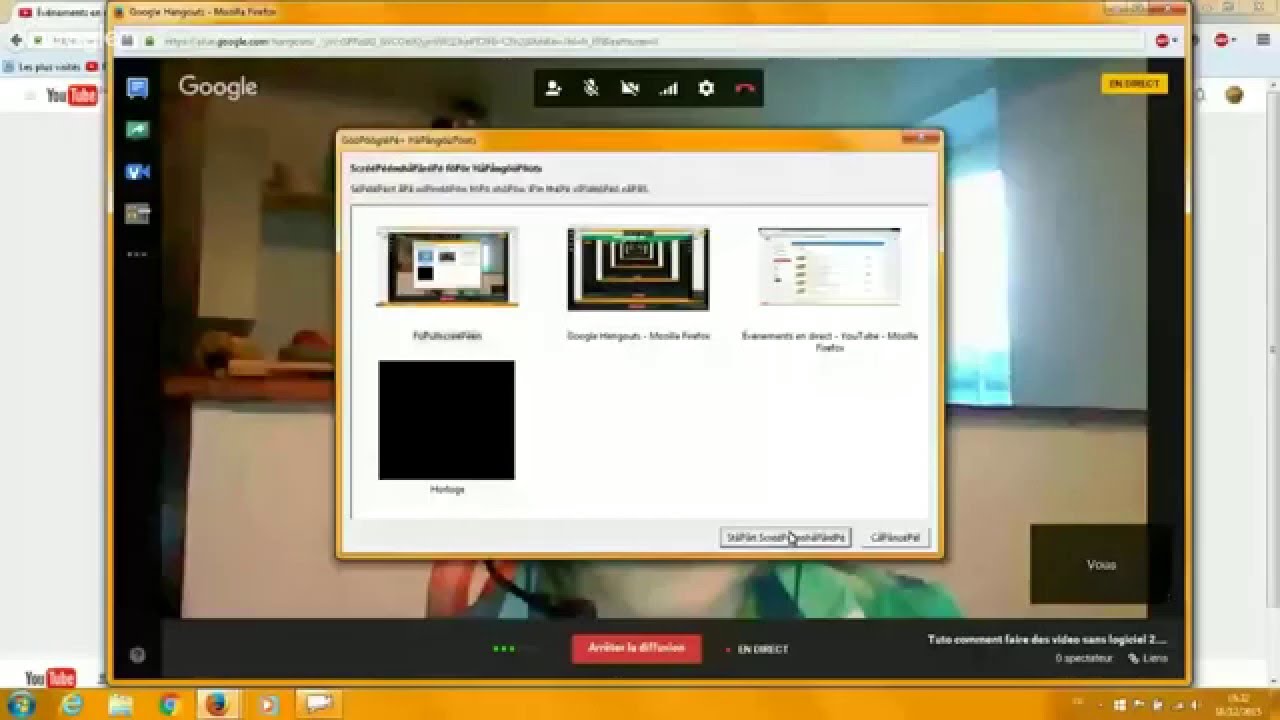Open Google Chrome from taskbar

click(x=169, y=704)
